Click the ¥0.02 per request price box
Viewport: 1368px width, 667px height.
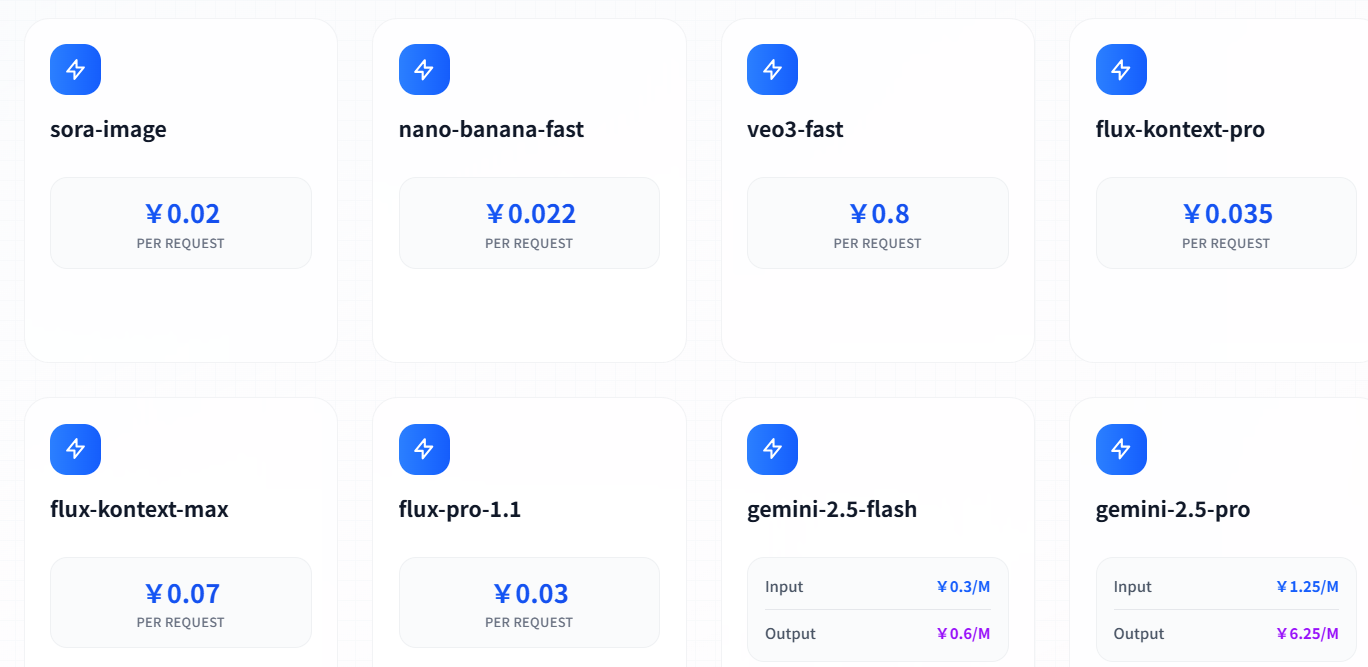(181, 223)
